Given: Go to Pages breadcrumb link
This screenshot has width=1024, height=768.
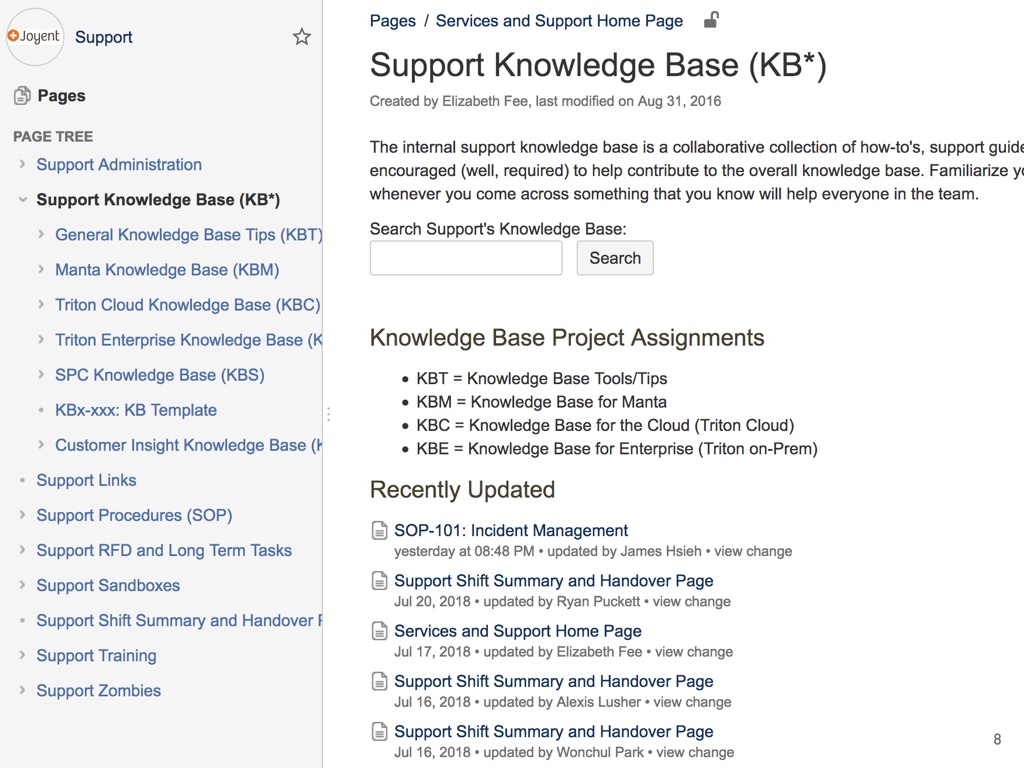Looking at the screenshot, I should (x=392, y=21).
